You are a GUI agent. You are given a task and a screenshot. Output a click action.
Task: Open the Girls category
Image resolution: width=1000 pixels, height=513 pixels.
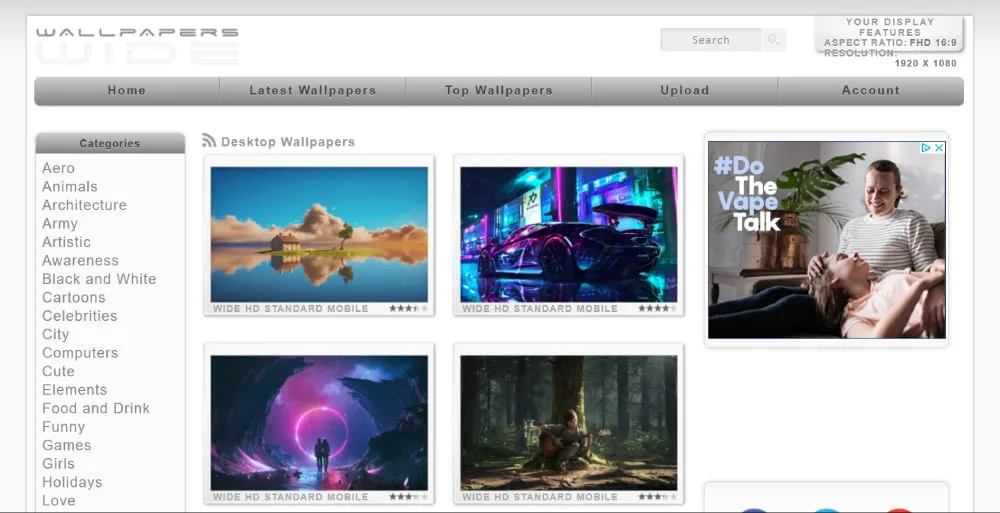(58, 464)
